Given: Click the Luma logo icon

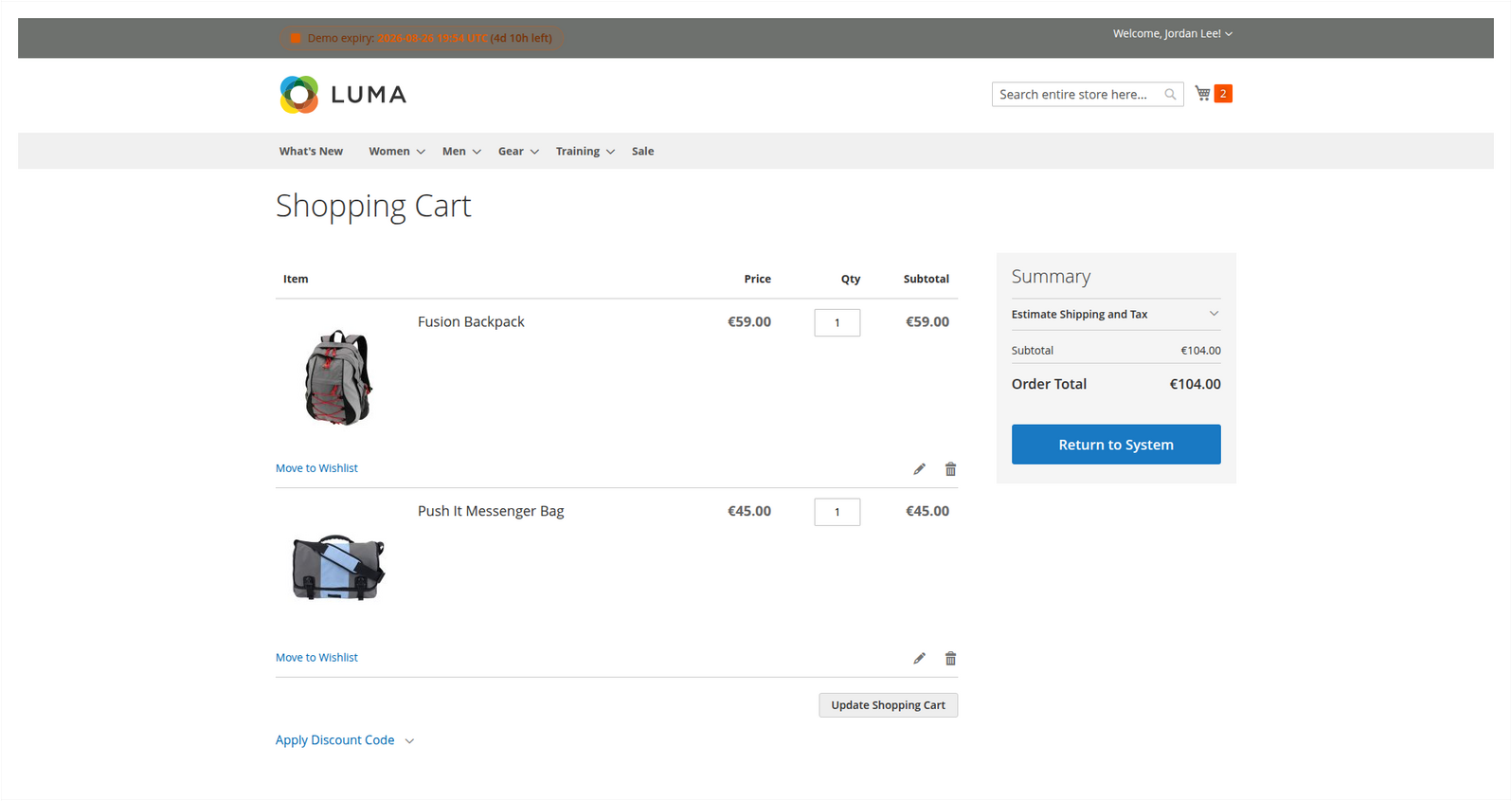Looking at the screenshot, I should click(298, 95).
